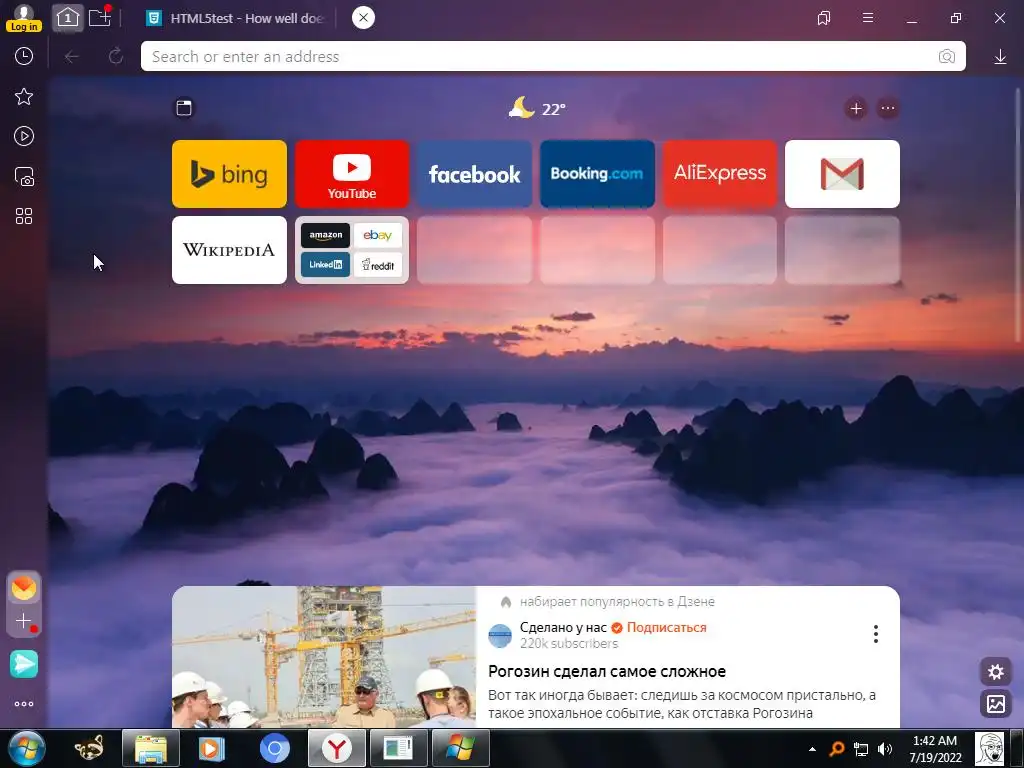Open the Facebook tile
The width and height of the screenshot is (1024, 768).
(x=475, y=174)
